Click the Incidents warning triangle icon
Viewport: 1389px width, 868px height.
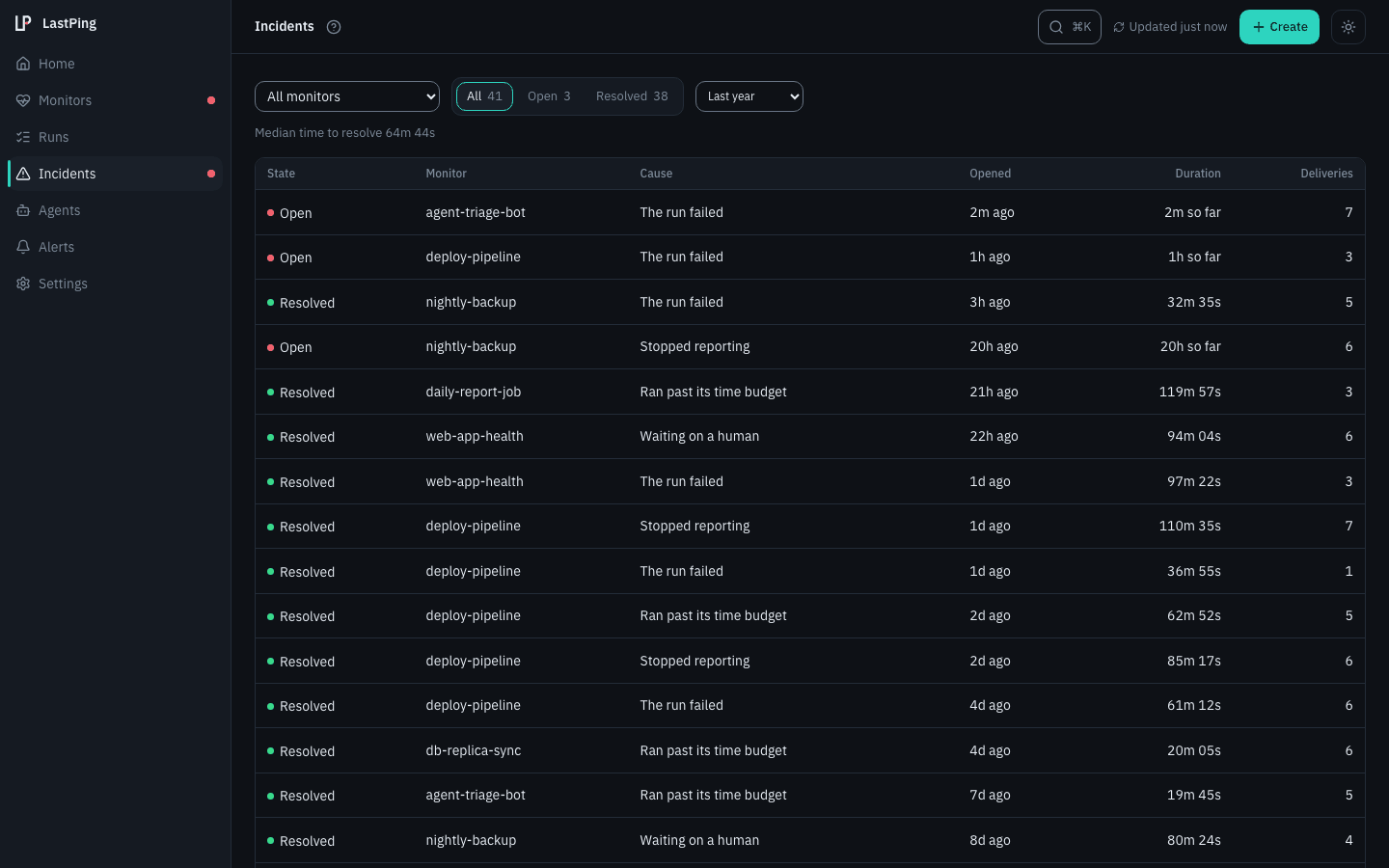[23, 174]
